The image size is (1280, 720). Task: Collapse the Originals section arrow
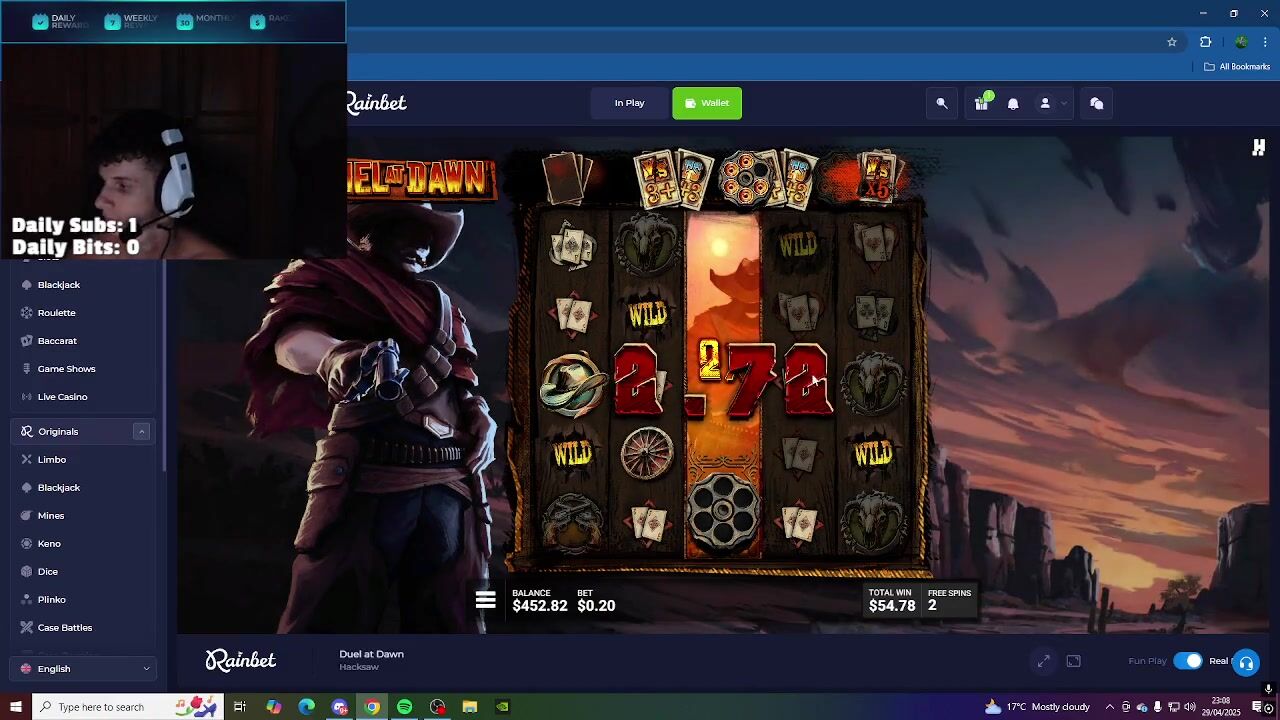[141, 432]
